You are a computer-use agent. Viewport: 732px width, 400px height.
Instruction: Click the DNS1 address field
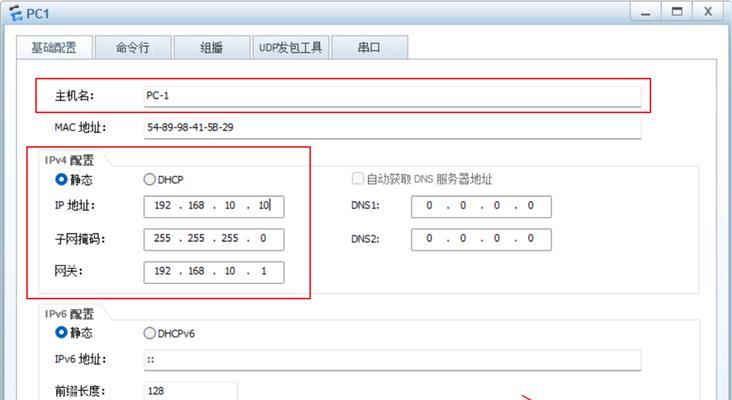(481, 206)
